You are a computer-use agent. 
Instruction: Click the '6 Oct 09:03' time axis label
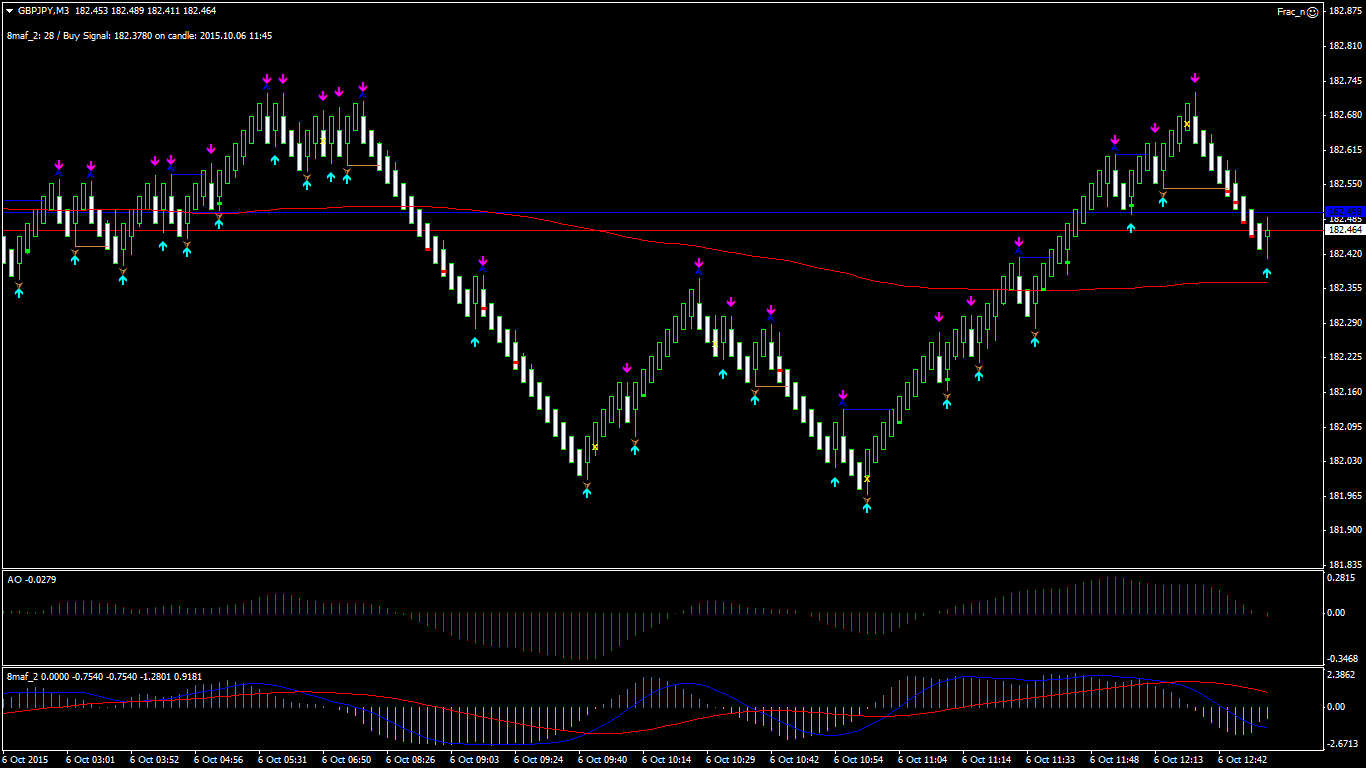click(x=475, y=760)
